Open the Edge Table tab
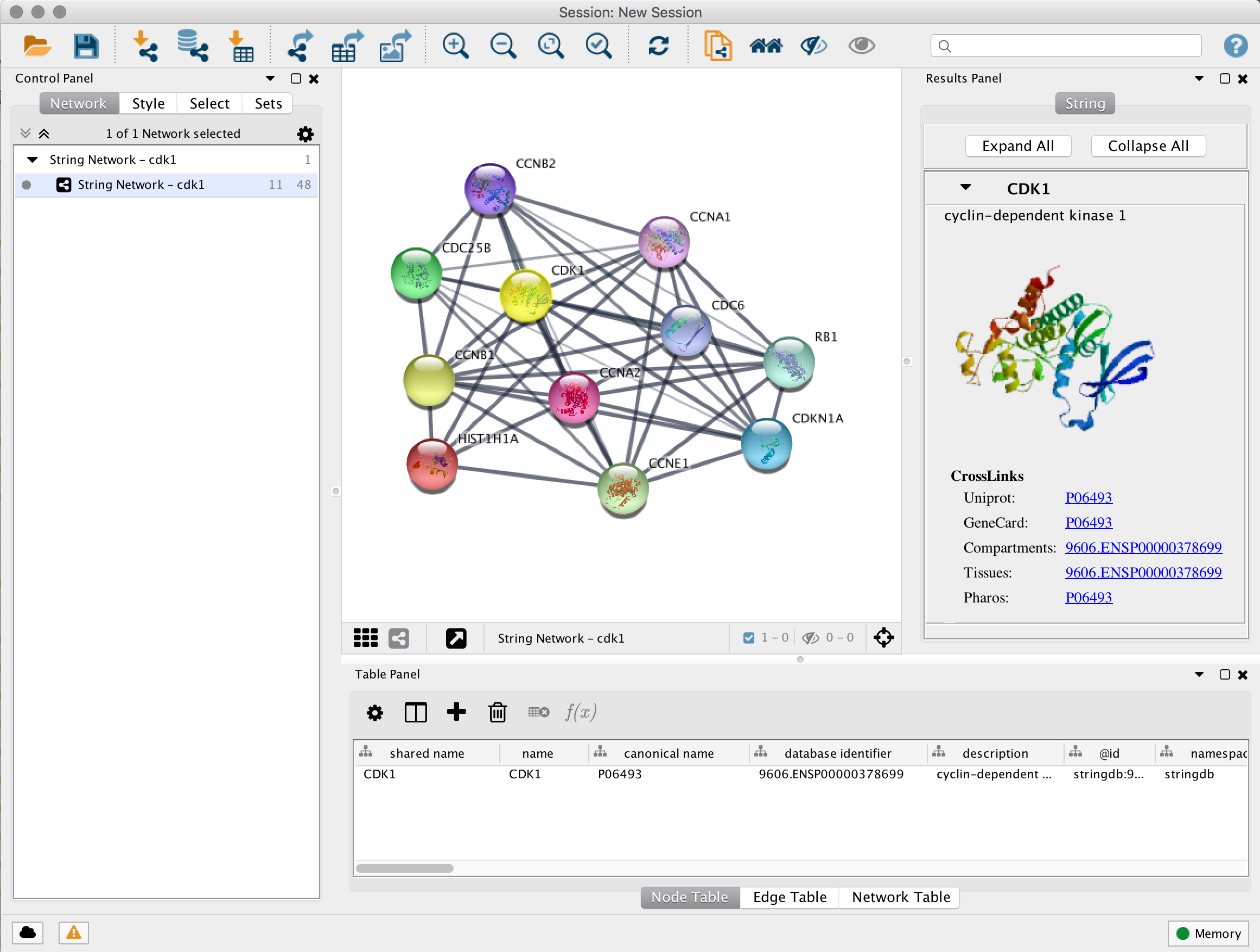Image resolution: width=1260 pixels, height=952 pixels. tap(789, 897)
